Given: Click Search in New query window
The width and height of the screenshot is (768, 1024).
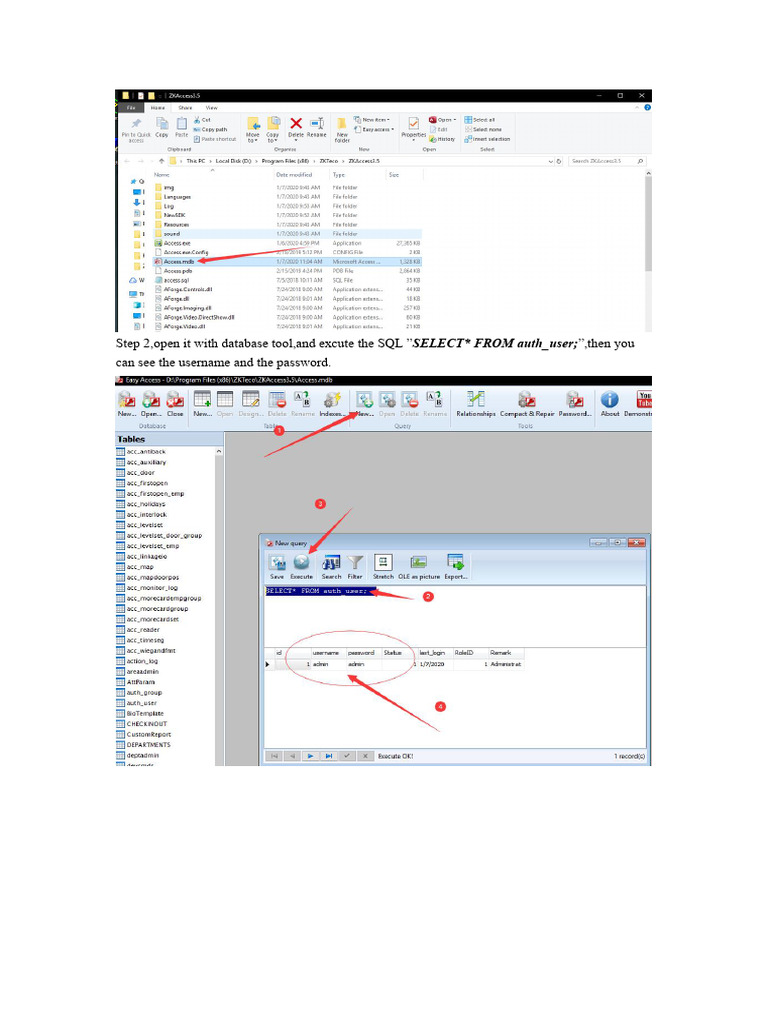Looking at the screenshot, I should (331, 567).
